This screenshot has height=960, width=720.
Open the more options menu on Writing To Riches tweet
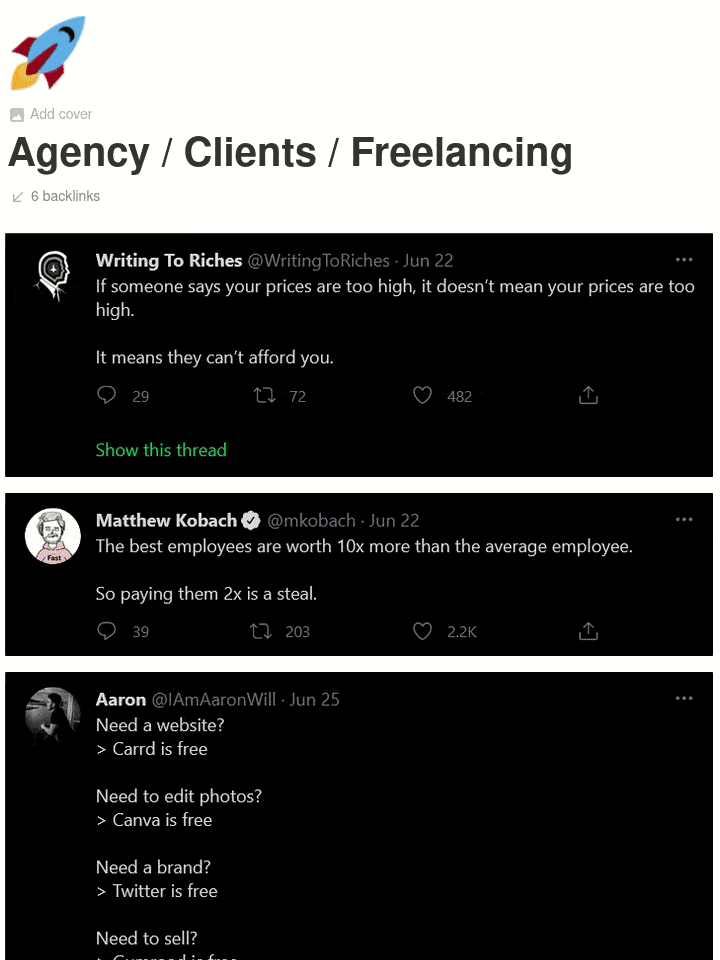click(684, 258)
